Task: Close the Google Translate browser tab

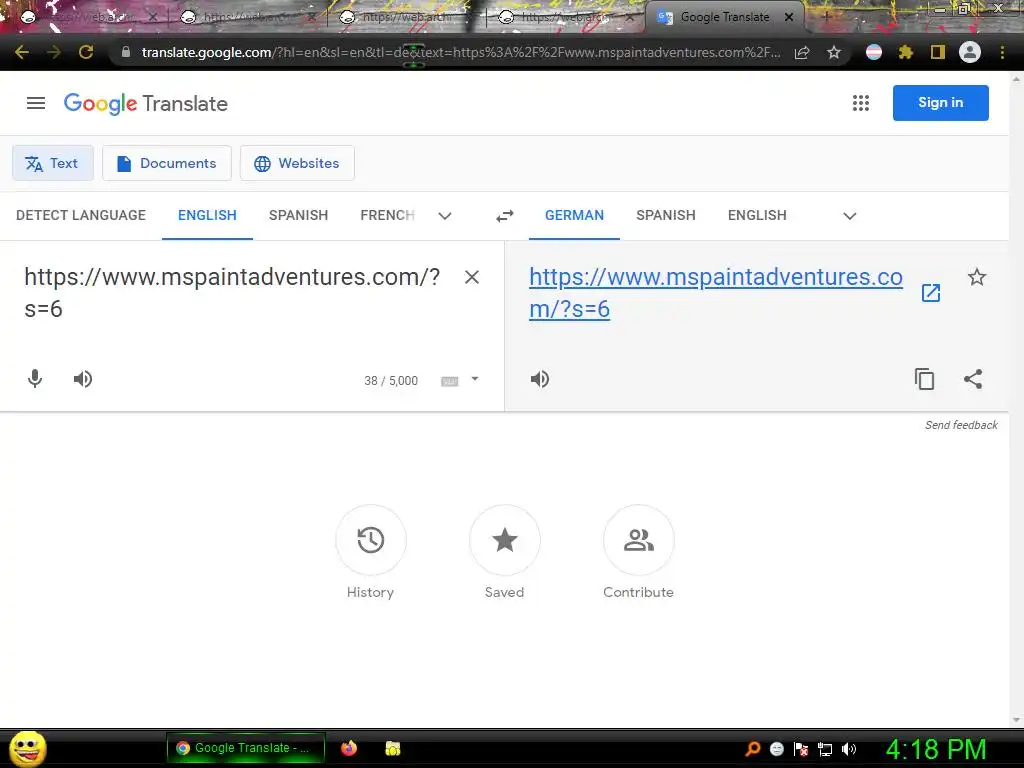Action: (789, 17)
